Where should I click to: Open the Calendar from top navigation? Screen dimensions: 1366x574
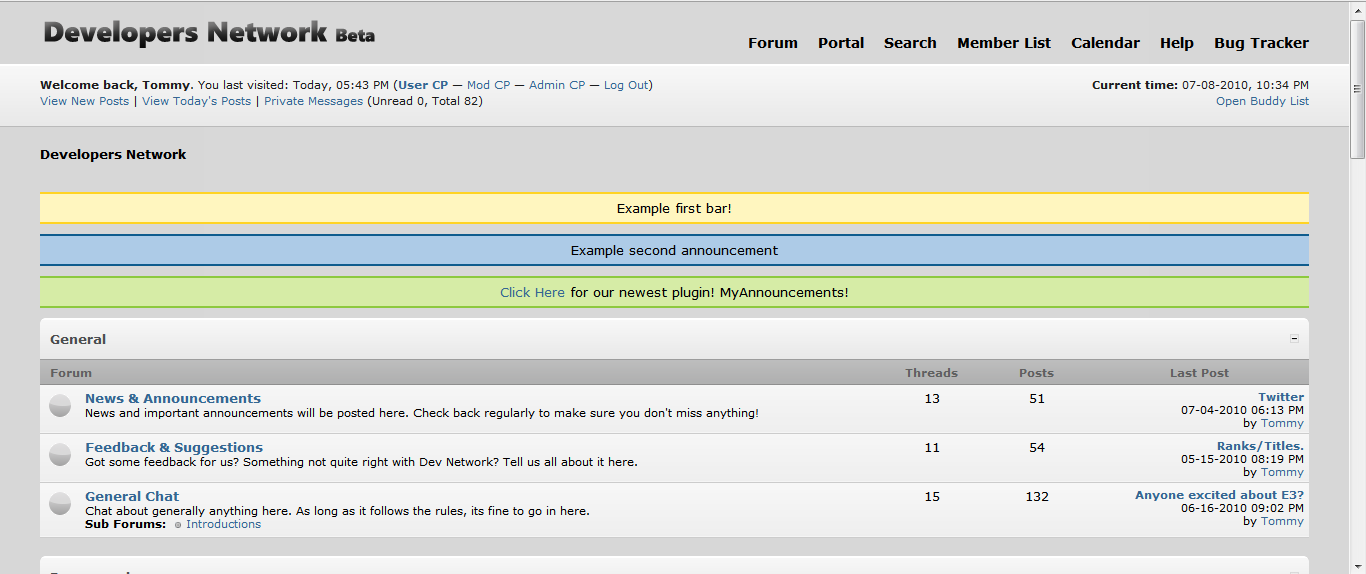tap(1105, 43)
